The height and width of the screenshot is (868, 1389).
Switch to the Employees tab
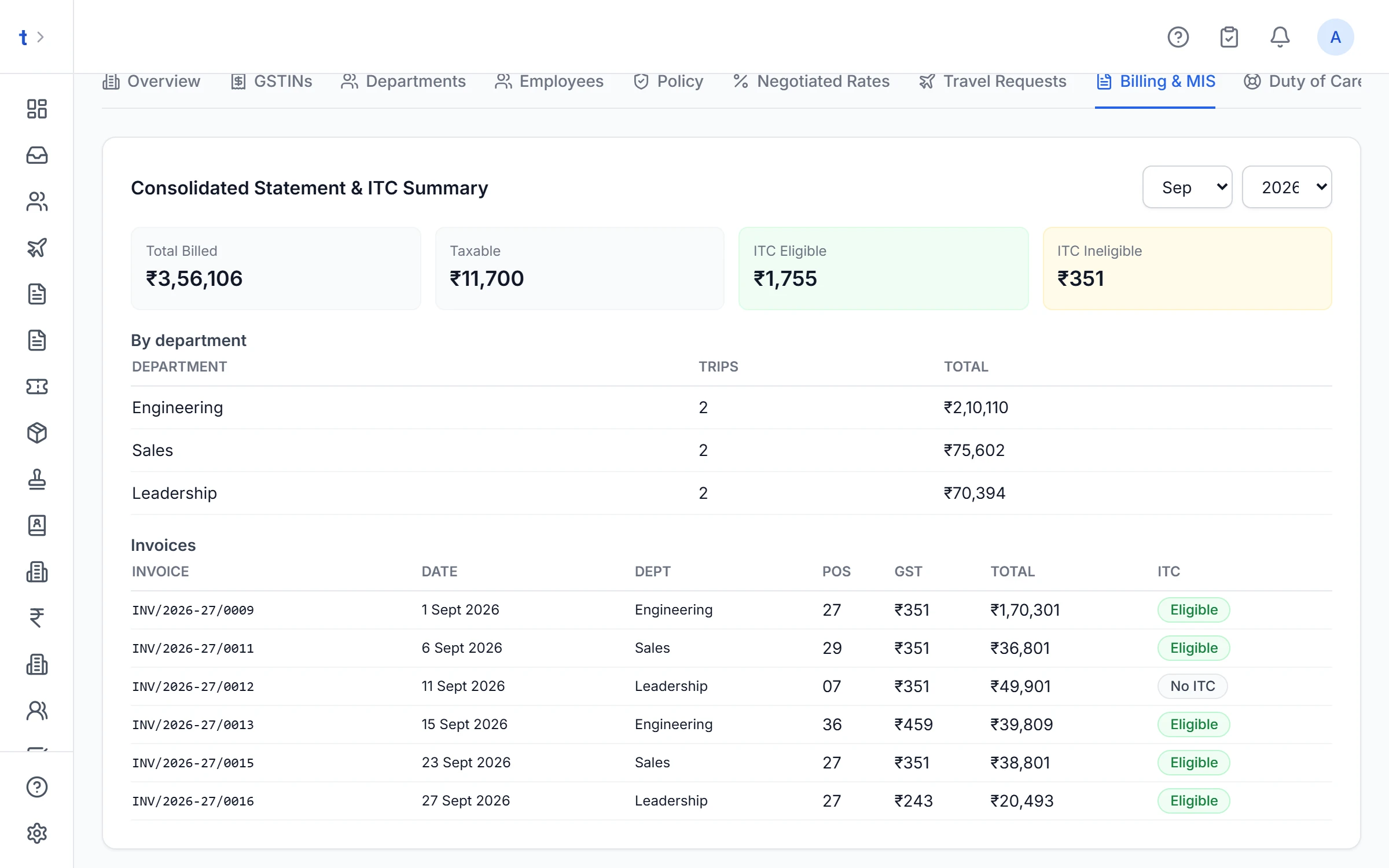tap(549, 82)
